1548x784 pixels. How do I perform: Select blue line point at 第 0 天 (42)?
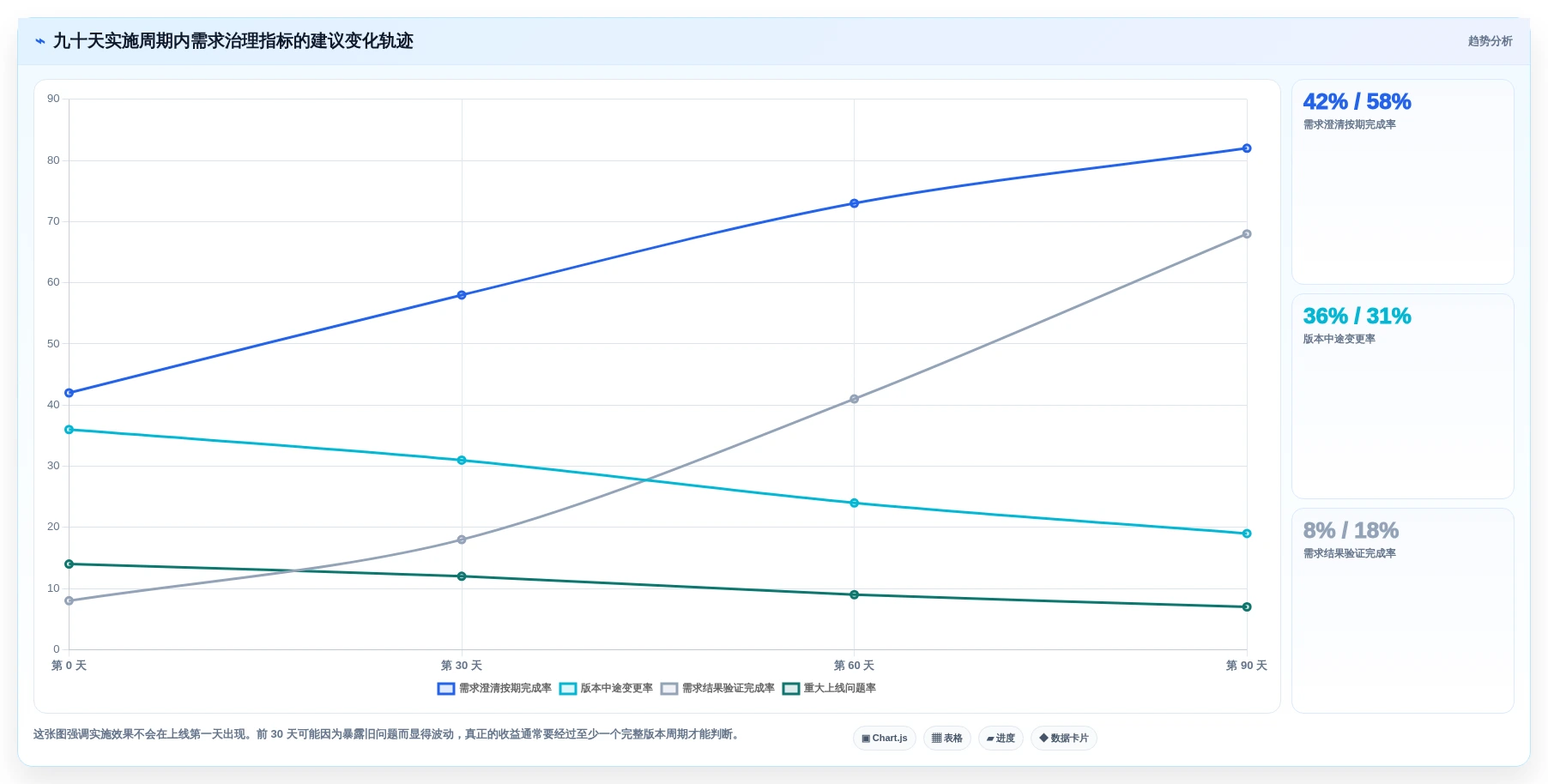pos(70,393)
